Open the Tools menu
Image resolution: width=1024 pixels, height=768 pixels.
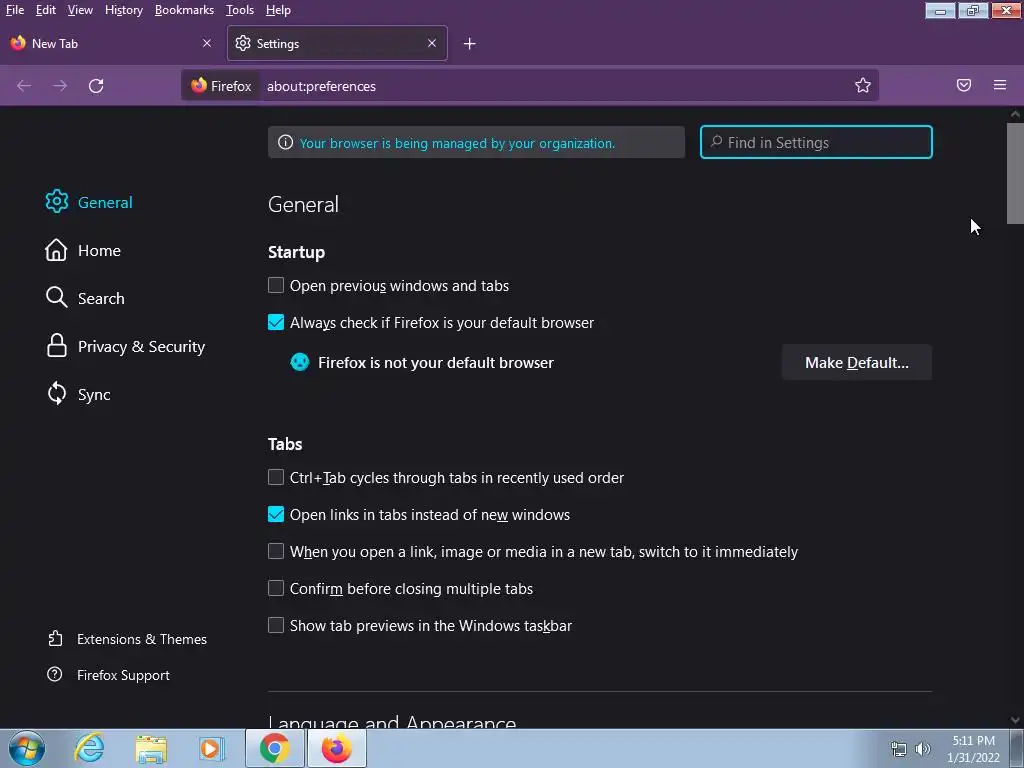[240, 10]
